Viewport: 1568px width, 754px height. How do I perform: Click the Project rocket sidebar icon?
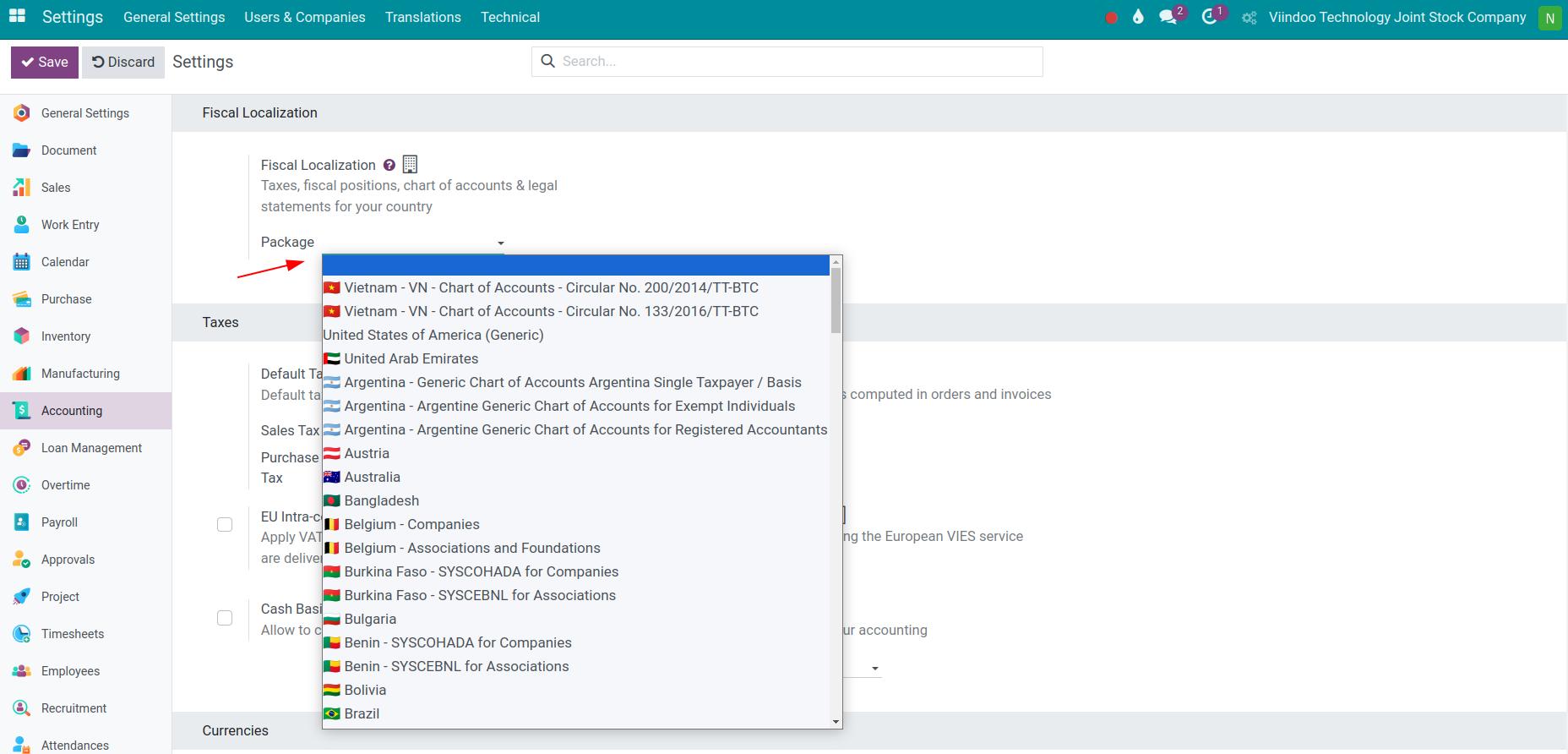click(x=22, y=597)
